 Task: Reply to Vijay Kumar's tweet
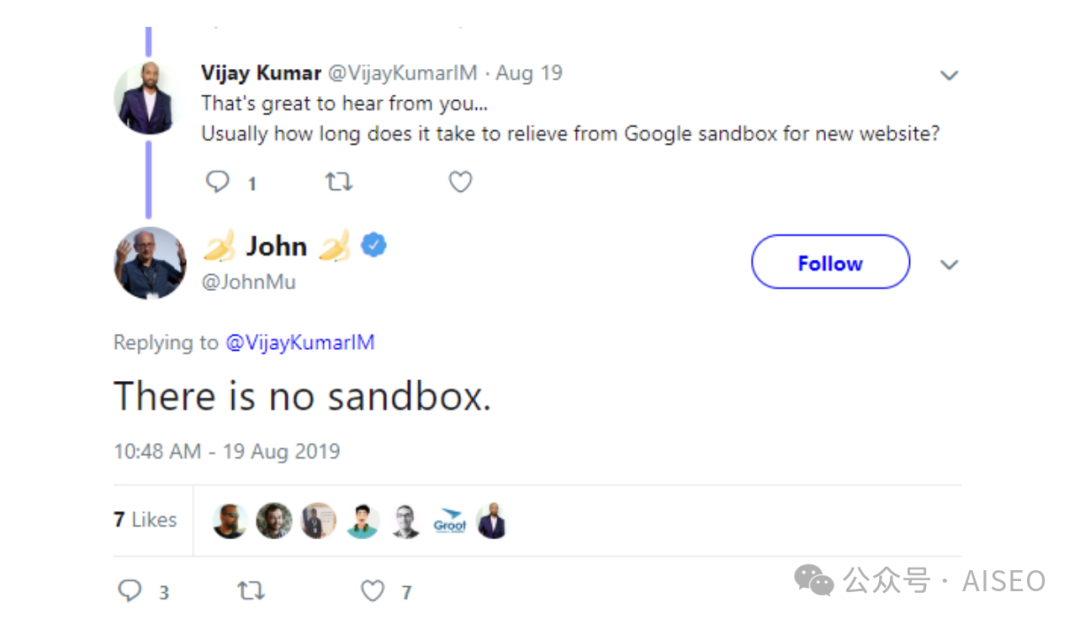tap(218, 182)
